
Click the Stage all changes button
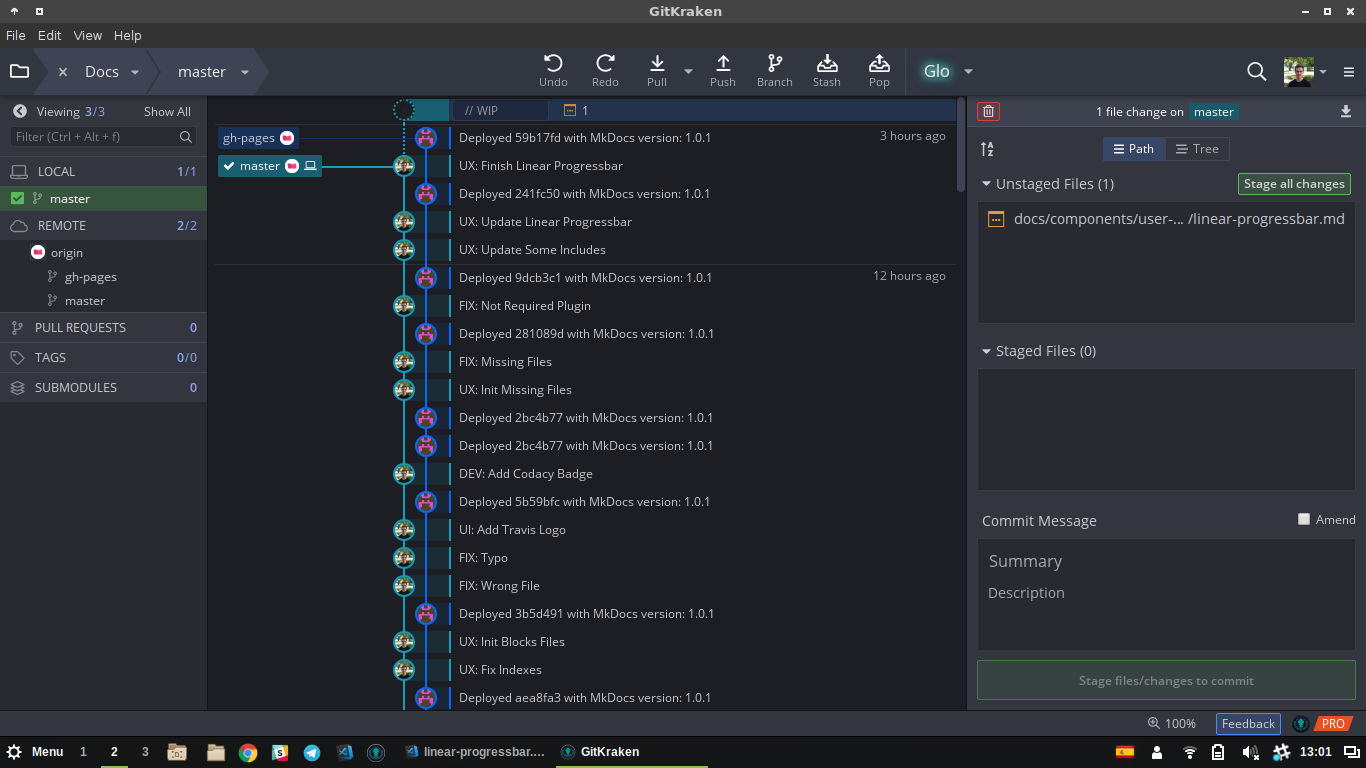[1293, 184]
